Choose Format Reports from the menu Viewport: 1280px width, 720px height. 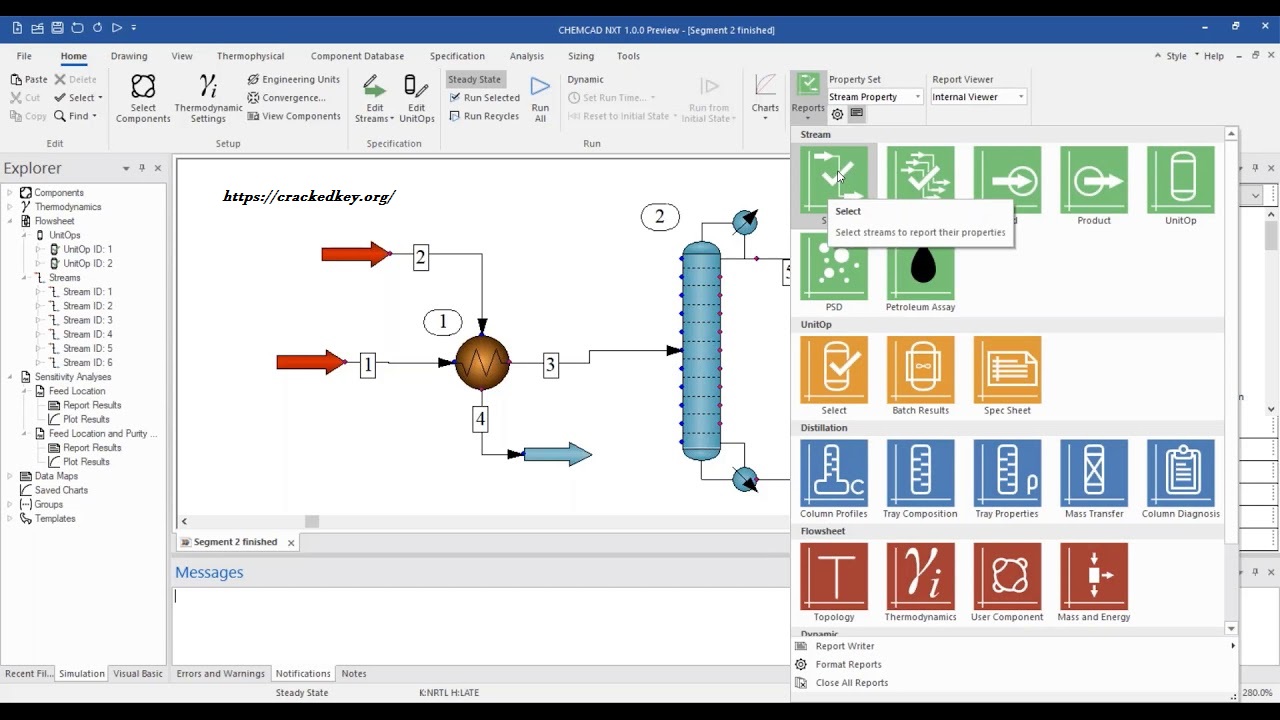(x=848, y=664)
